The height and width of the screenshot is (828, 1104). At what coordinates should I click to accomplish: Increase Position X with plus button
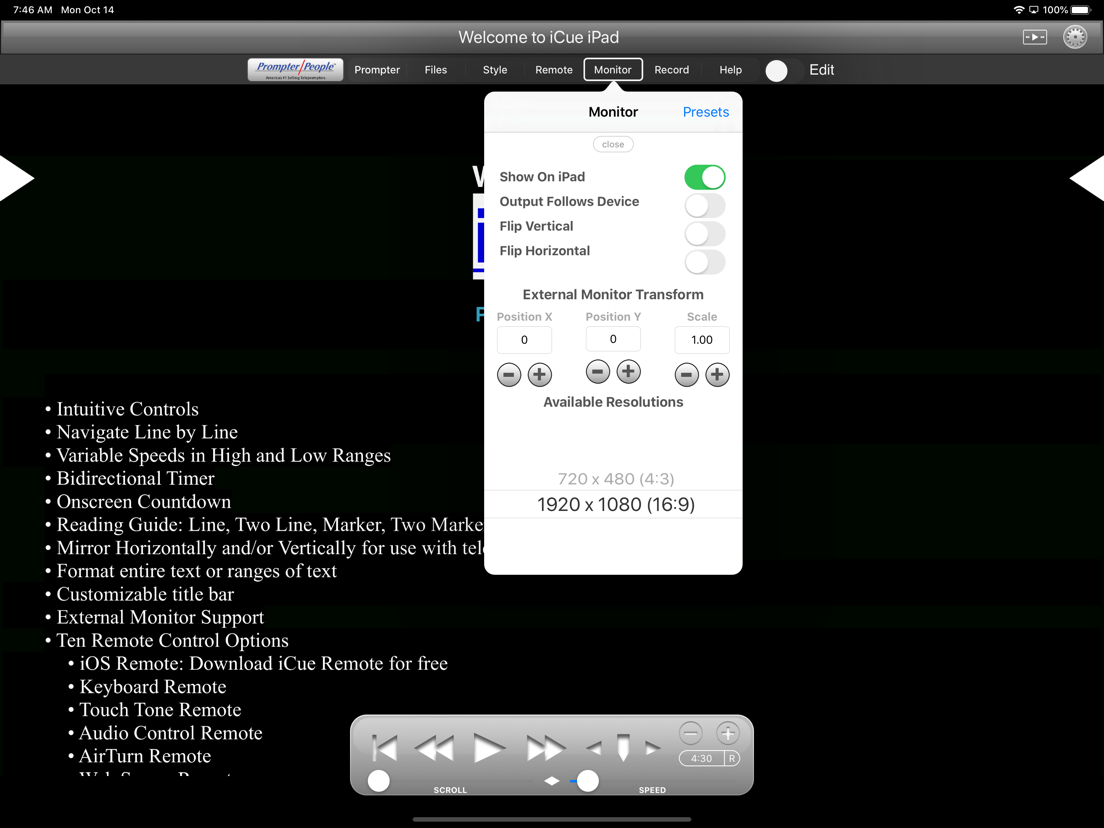click(540, 375)
